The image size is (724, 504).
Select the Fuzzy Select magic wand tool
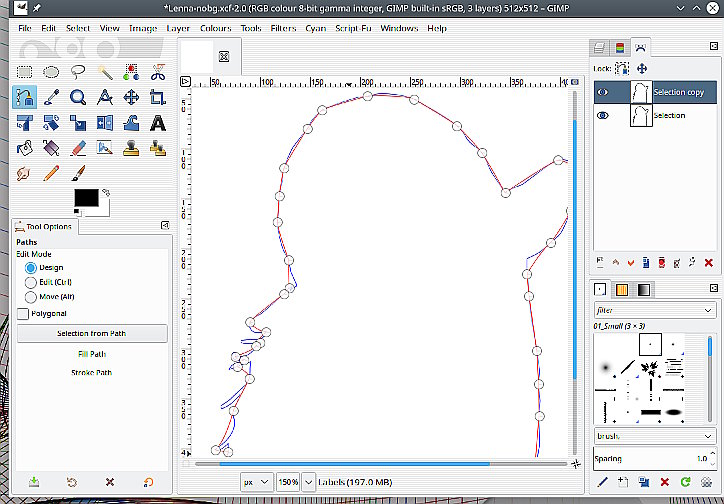[104, 72]
